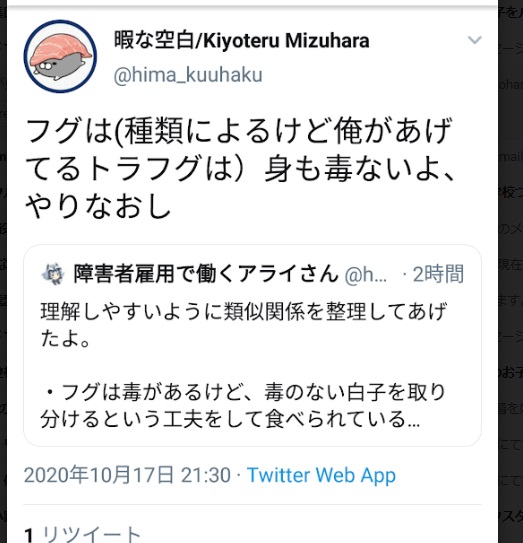
Task: Click the quoted tweet's small avatar icon
Action: [x=53, y=274]
